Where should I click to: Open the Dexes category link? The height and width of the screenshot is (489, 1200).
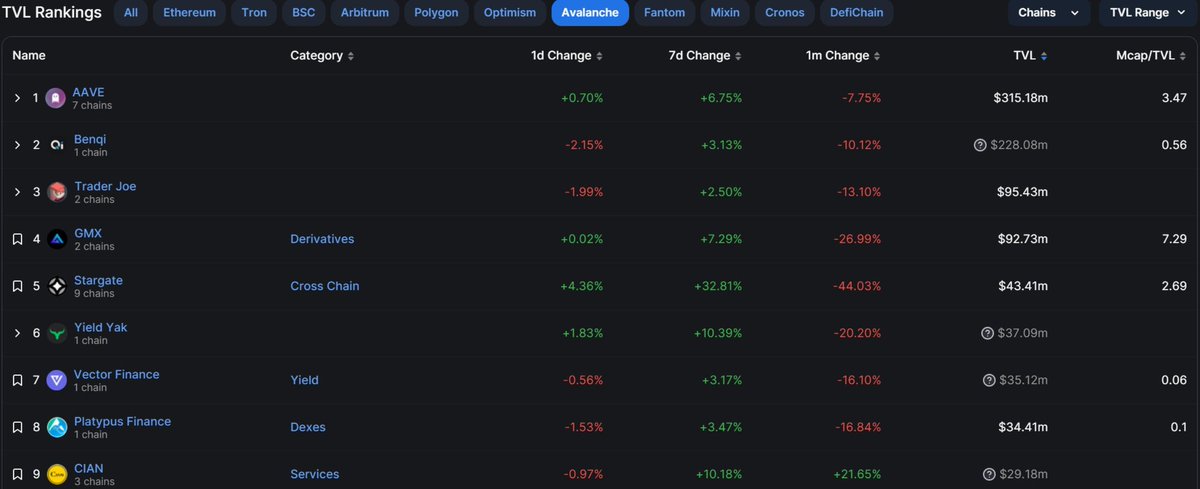coord(308,427)
